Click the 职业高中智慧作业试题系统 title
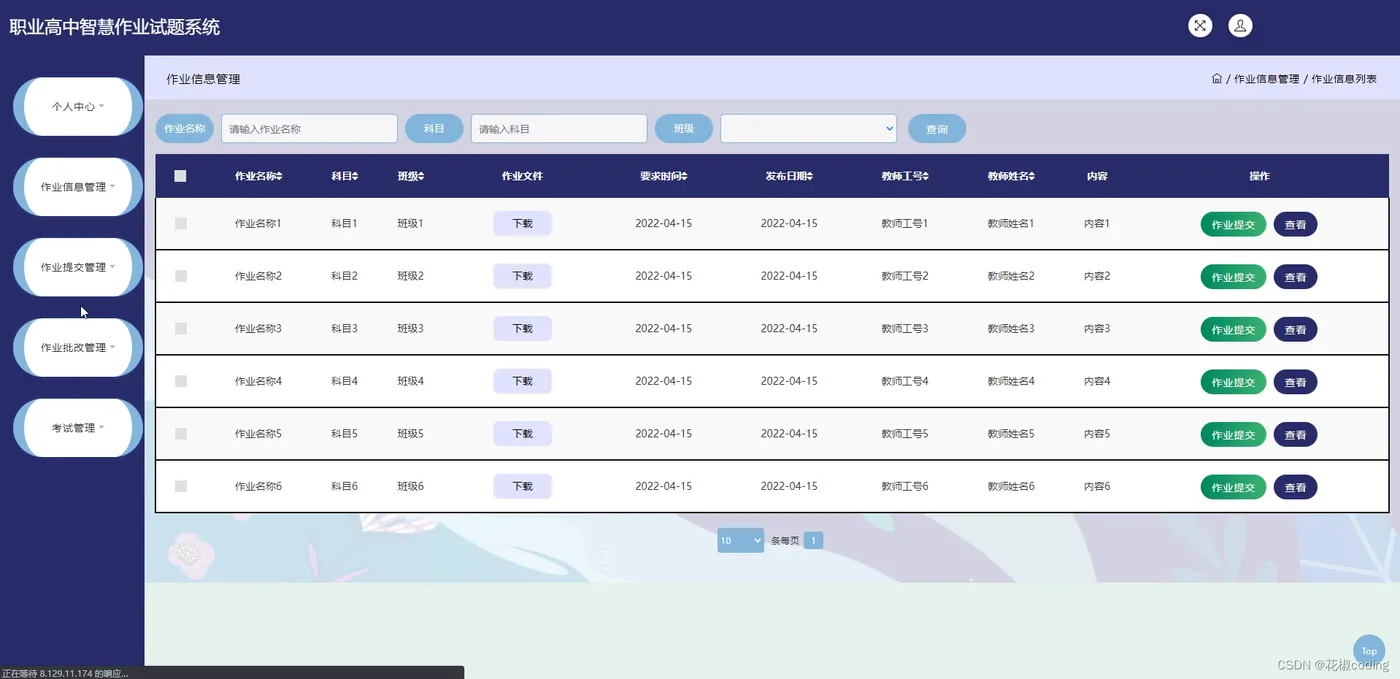Screen dimensions: 1400x679 [114, 28]
